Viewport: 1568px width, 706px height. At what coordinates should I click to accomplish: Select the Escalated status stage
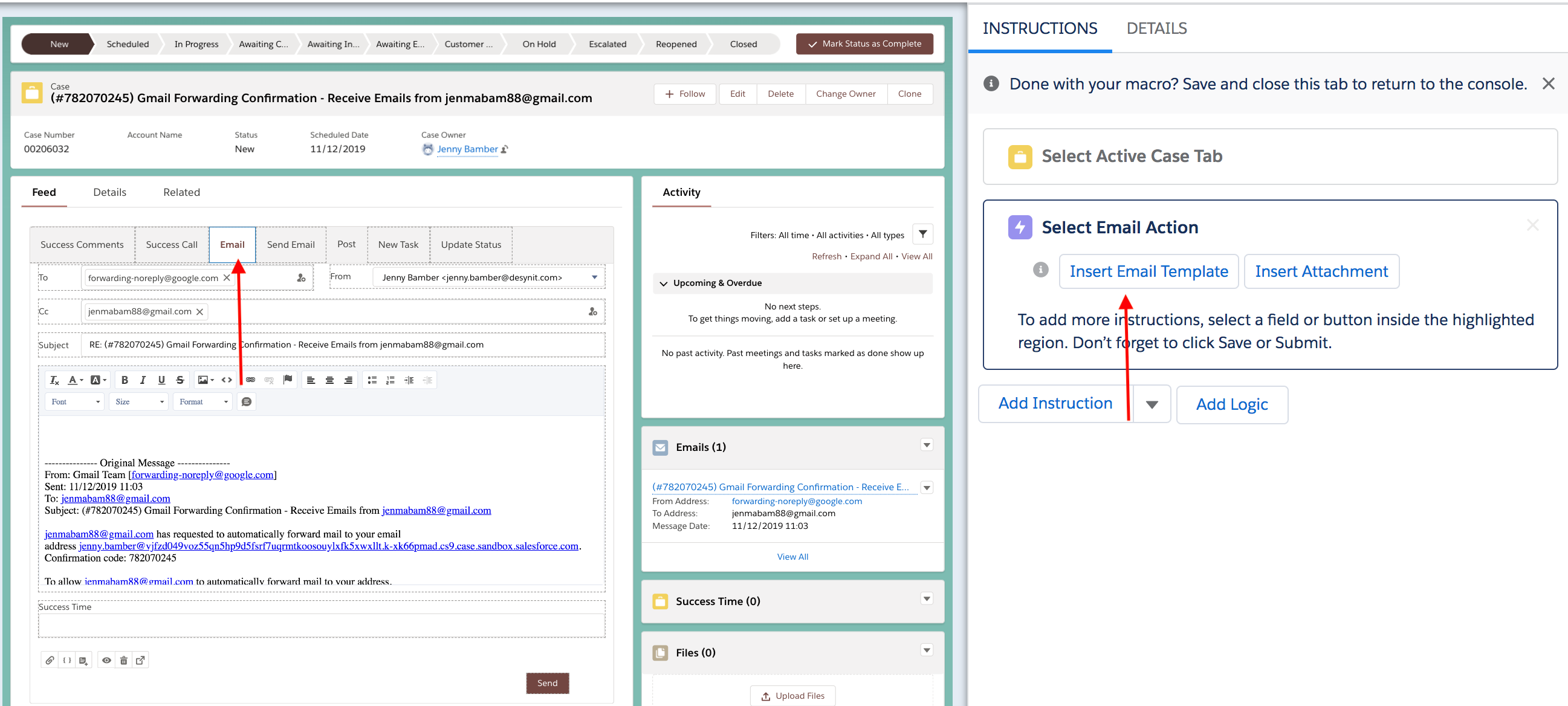click(607, 45)
